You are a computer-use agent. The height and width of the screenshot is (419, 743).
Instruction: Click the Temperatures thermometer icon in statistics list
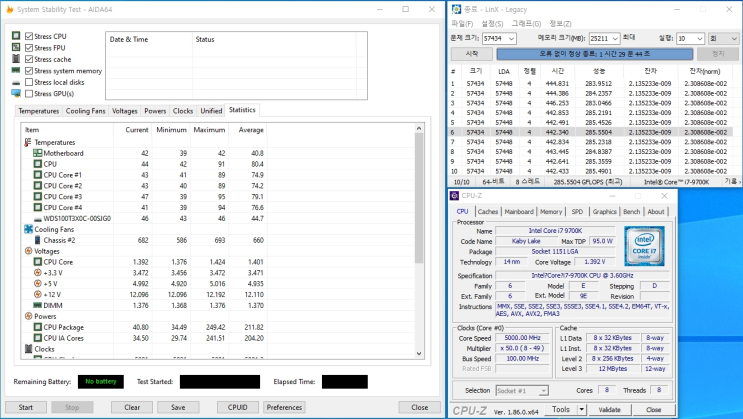pyautogui.click(x=28, y=142)
